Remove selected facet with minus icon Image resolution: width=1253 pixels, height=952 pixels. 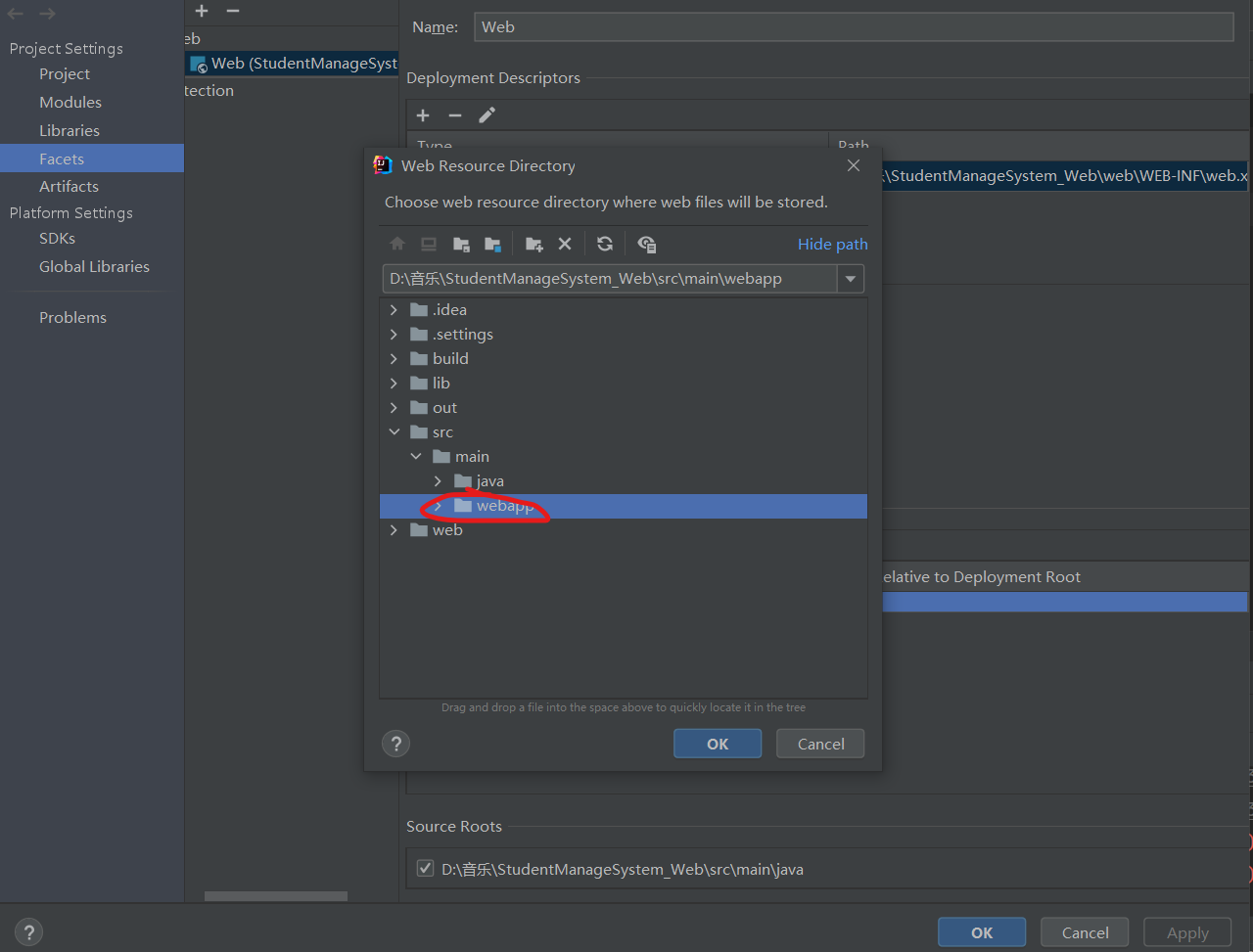click(x=233, y=11)
